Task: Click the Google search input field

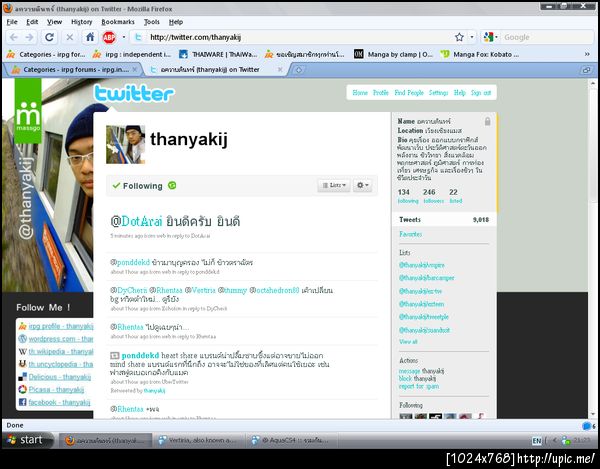Action: coord(546,37)
